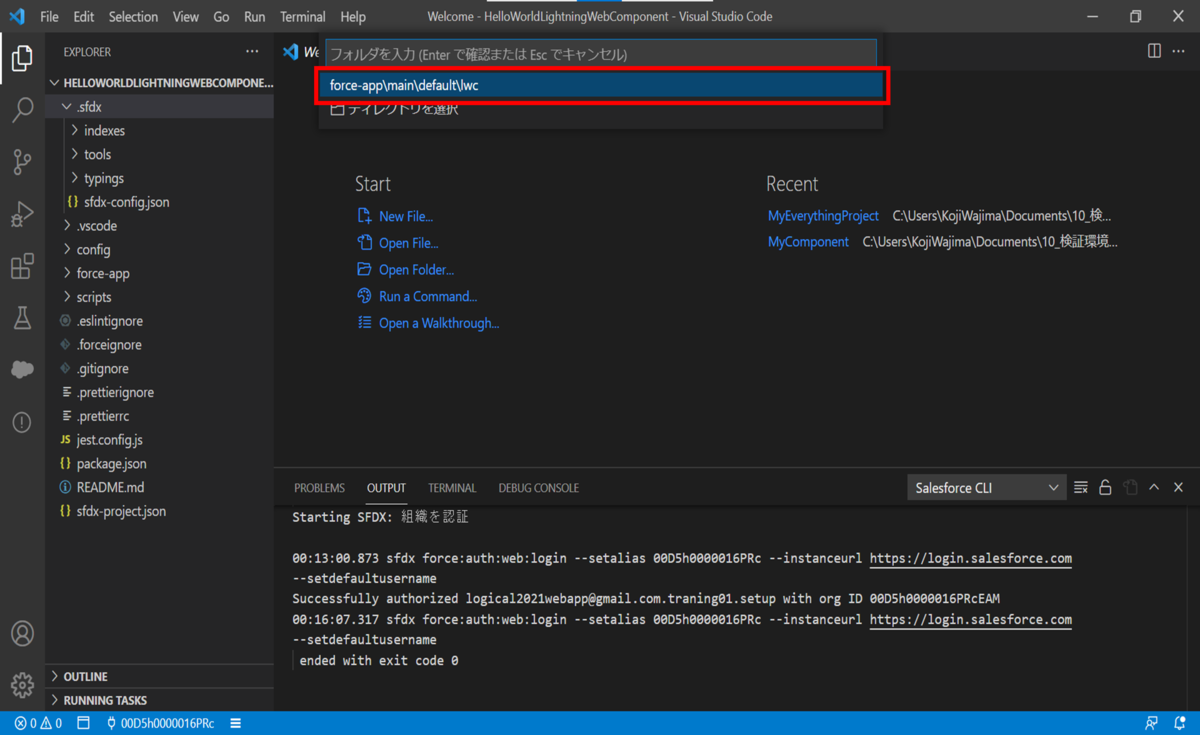The width and height of the screenshot is (1200, 735).
Task: Open recent project MyComponent
Action: [x=808, y=242]
